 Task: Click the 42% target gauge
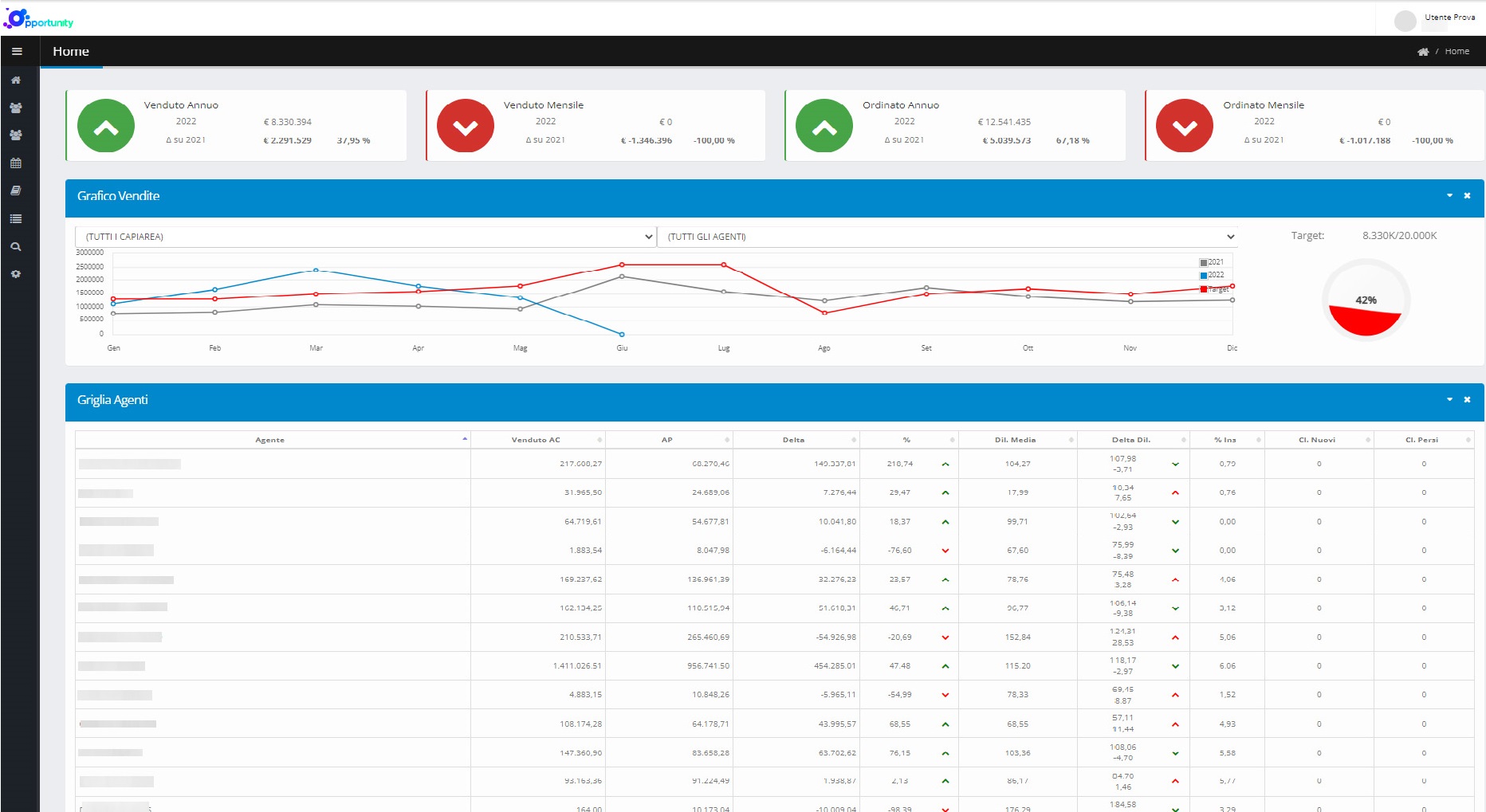(x=1366, y=300)
